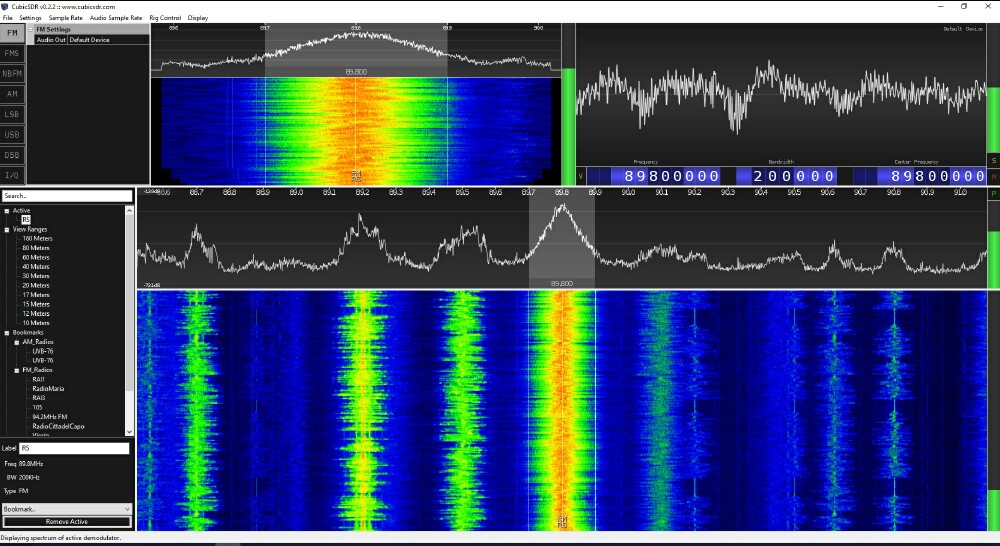
Task: Select 20 Meters view range
Action: (x=36, y=286)
